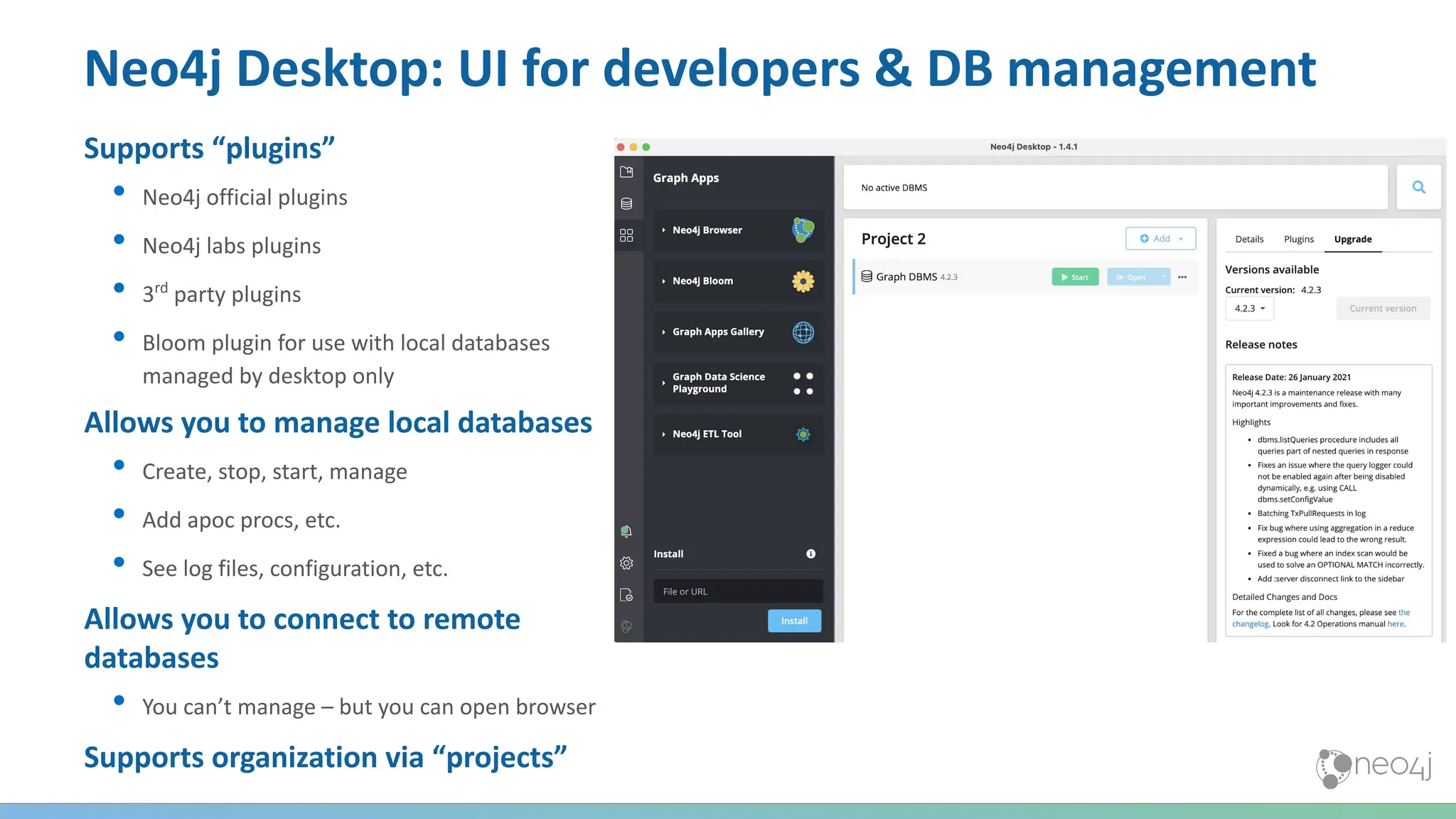Click the blue Install button
The image size is (1456, 819).
(x=794, y=621)
